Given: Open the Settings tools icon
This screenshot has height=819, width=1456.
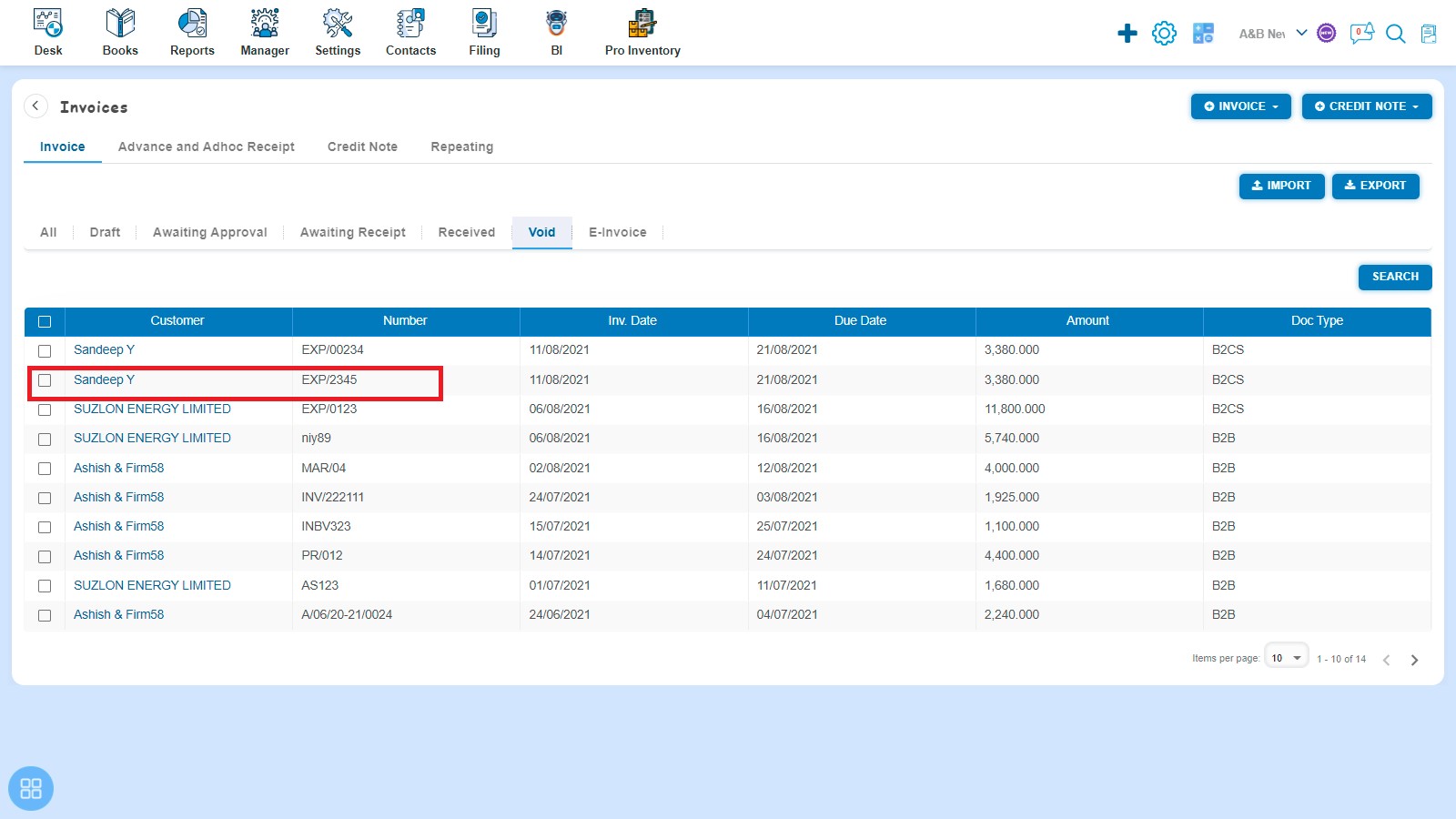Looking at the screenshot, I should [338, 24].
